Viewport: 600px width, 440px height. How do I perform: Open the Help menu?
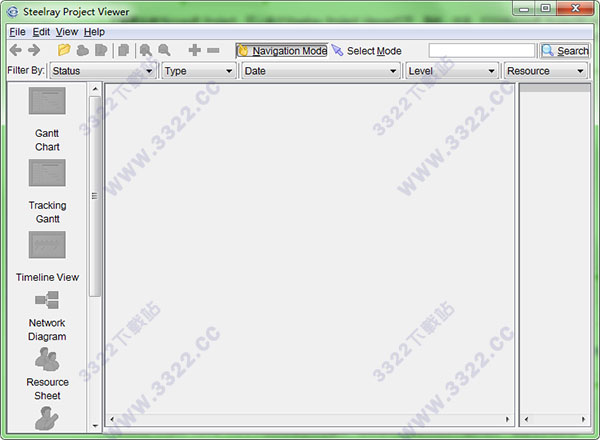point(94,32)
